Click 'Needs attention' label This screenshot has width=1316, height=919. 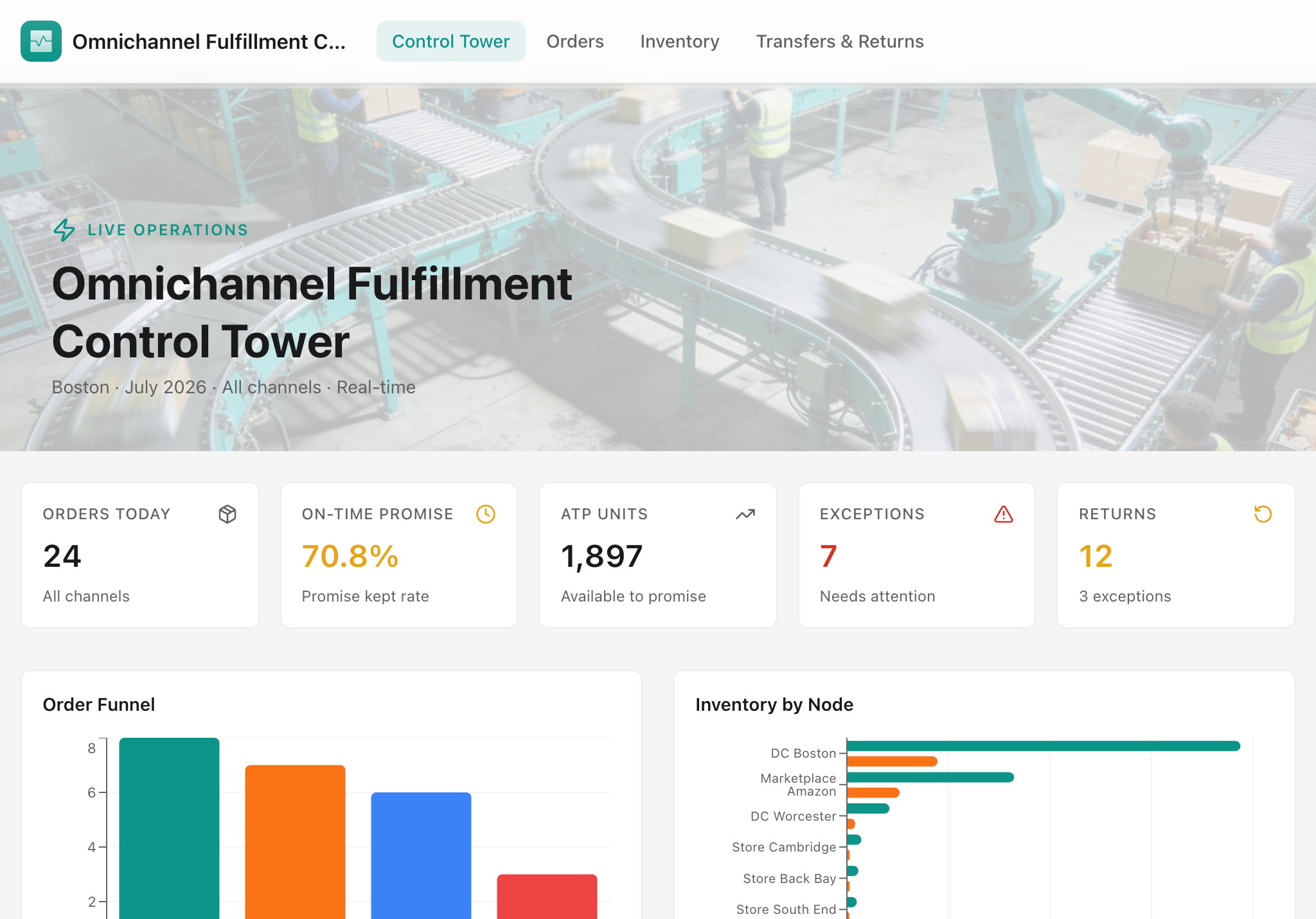878,596
